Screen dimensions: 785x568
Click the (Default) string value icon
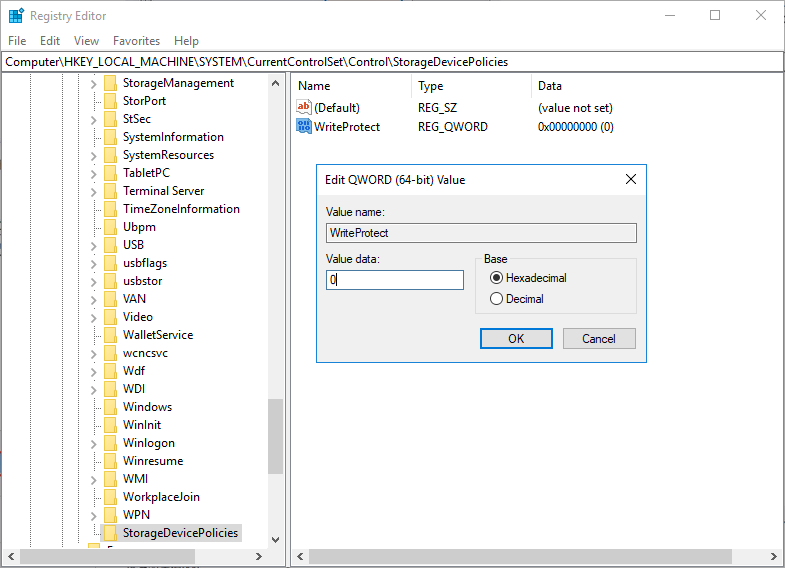pyautogui.click(x=304, y=107)
